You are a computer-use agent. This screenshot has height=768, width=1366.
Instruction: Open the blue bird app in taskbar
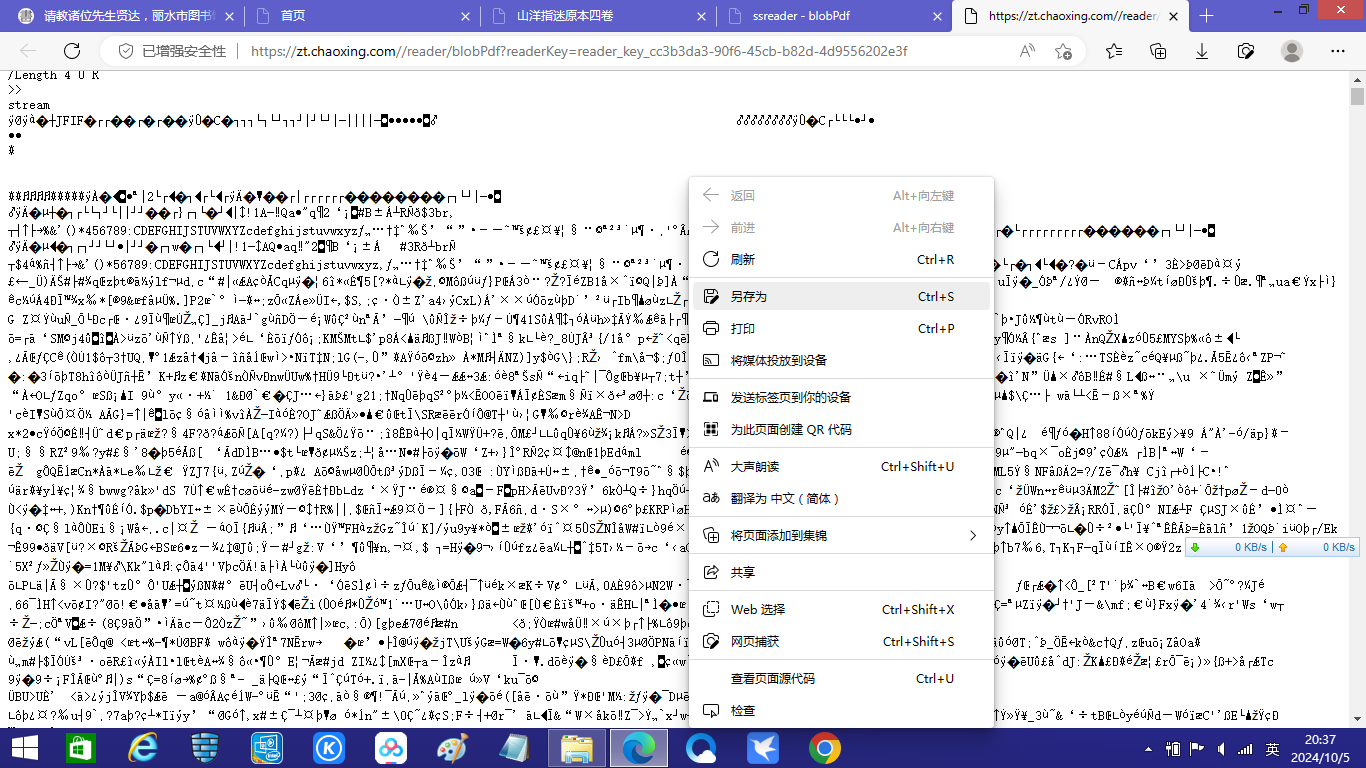pos(763,747)
